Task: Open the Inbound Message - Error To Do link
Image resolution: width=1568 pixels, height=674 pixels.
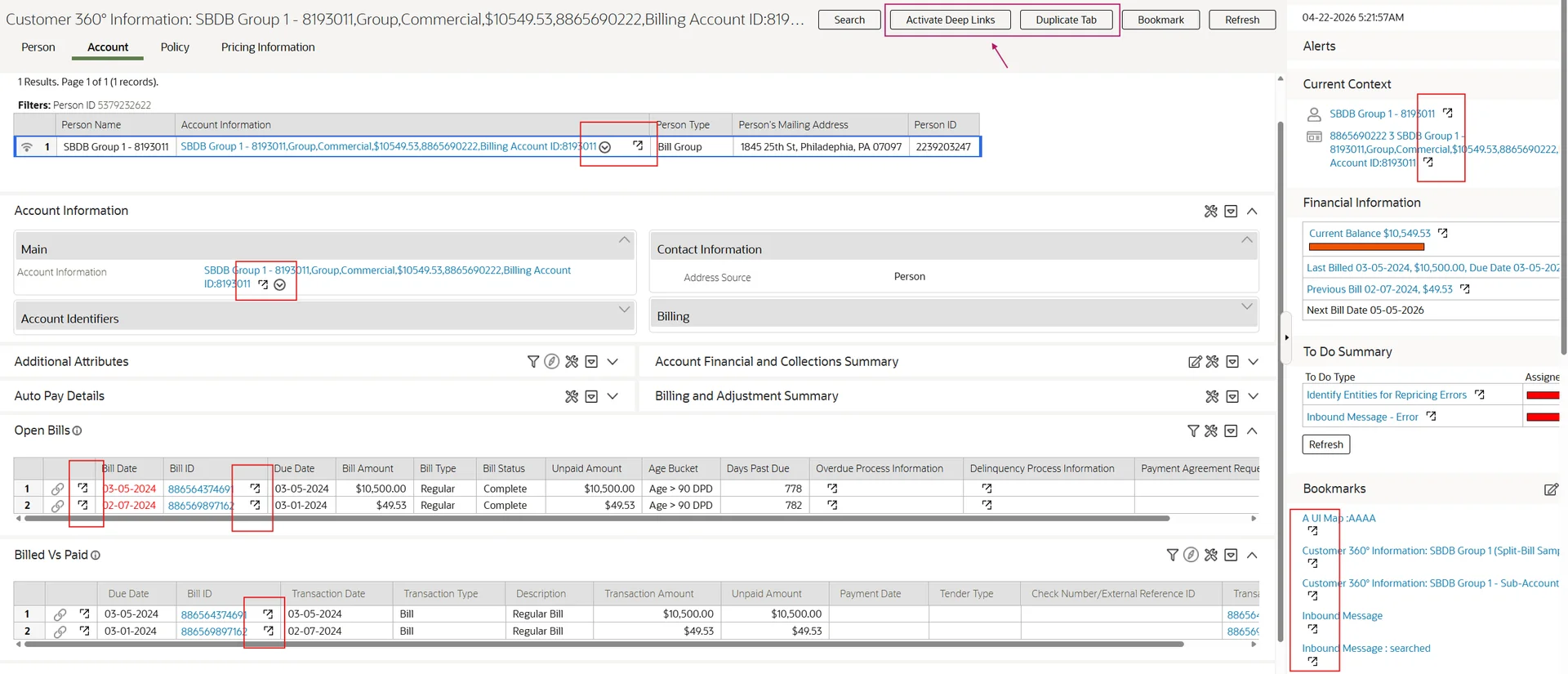Action: [1361, 417]
